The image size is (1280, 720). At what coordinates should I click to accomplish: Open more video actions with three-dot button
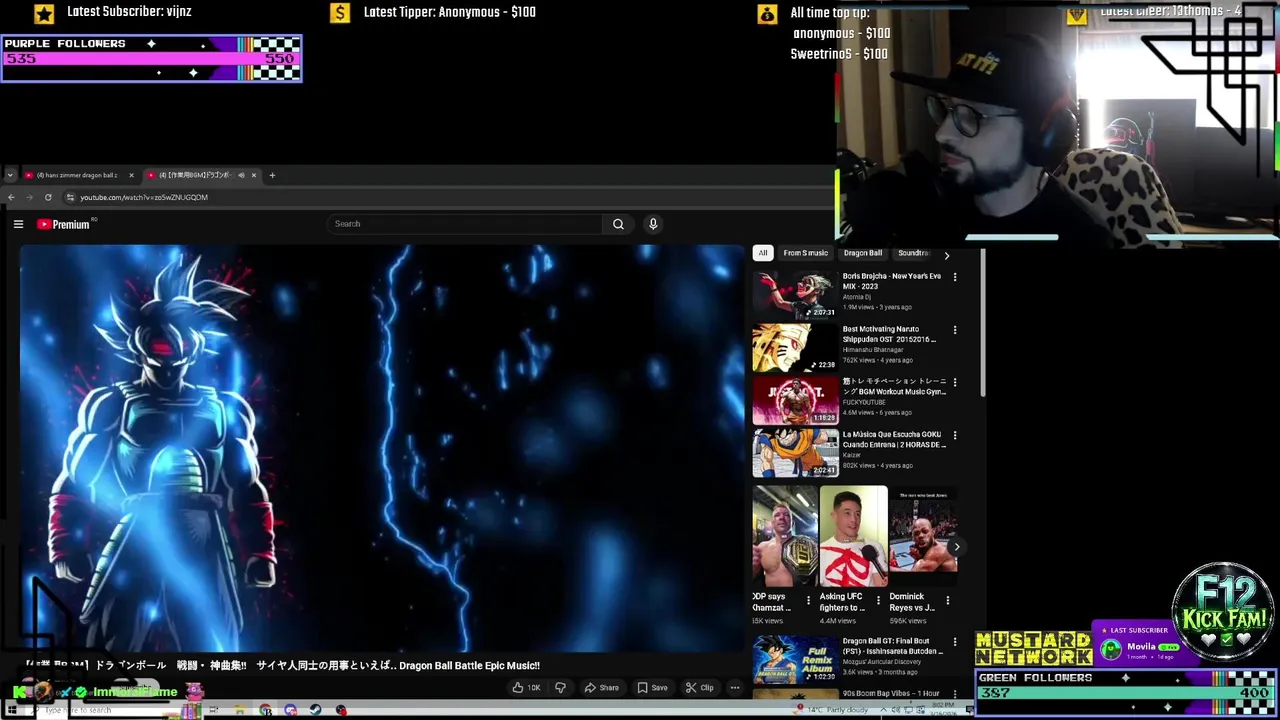[735, 688]
